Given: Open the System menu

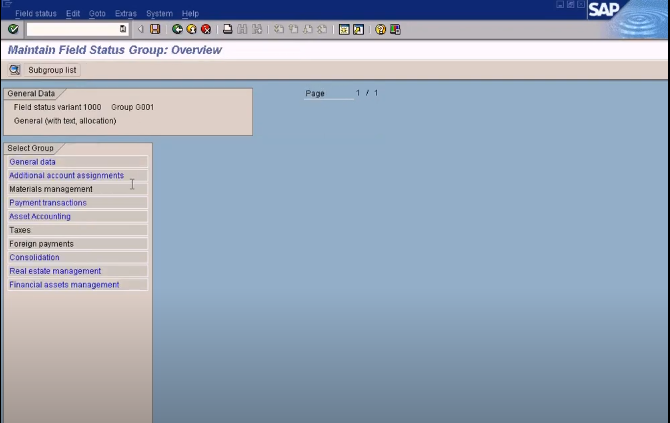Looking at the screenshot, I should click(159, 13).
